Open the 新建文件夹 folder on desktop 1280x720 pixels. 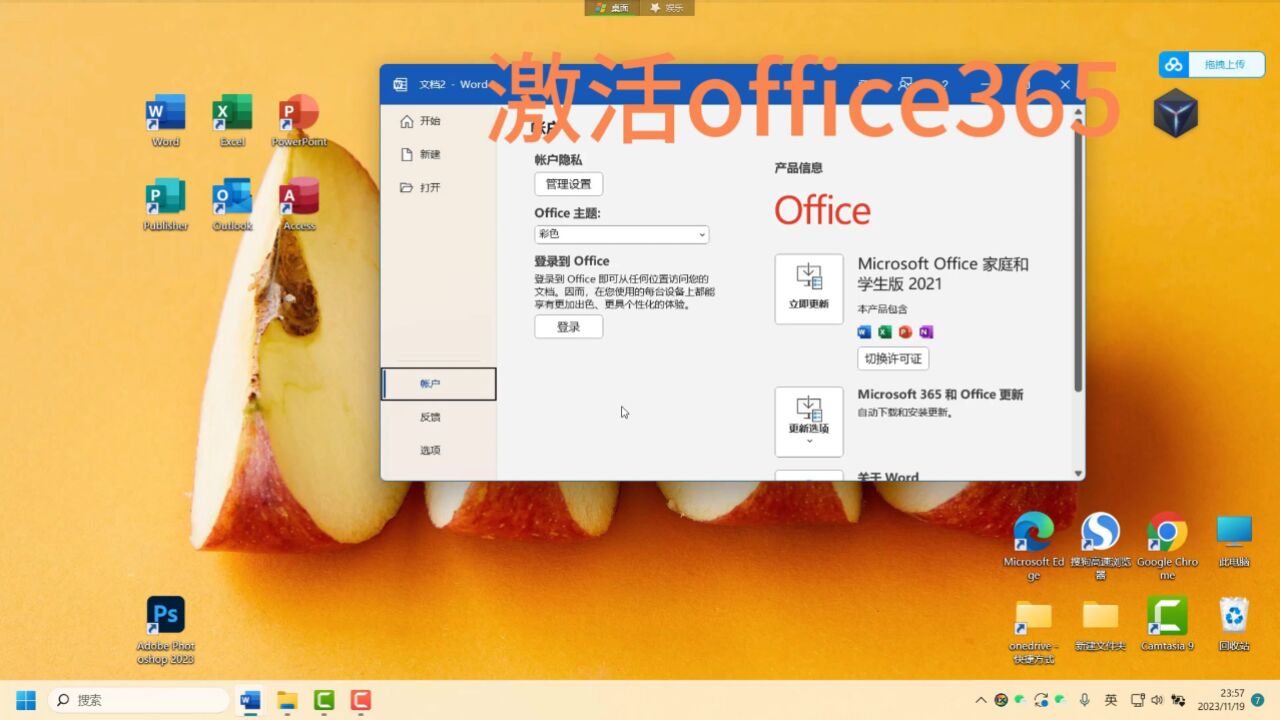tap(1100, 625)
